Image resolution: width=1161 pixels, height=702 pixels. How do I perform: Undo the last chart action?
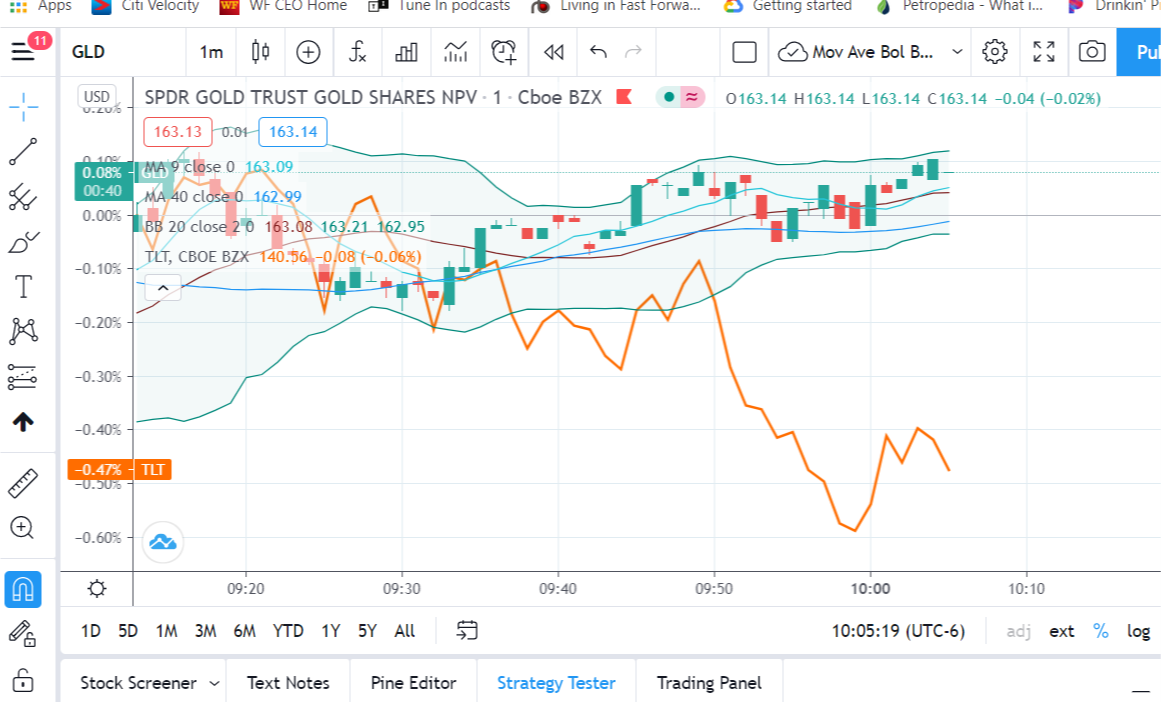point(598,52)
